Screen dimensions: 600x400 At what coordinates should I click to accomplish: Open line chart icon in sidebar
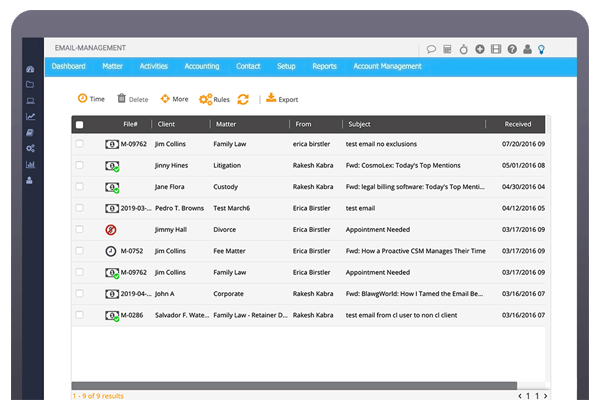[30, 116]
